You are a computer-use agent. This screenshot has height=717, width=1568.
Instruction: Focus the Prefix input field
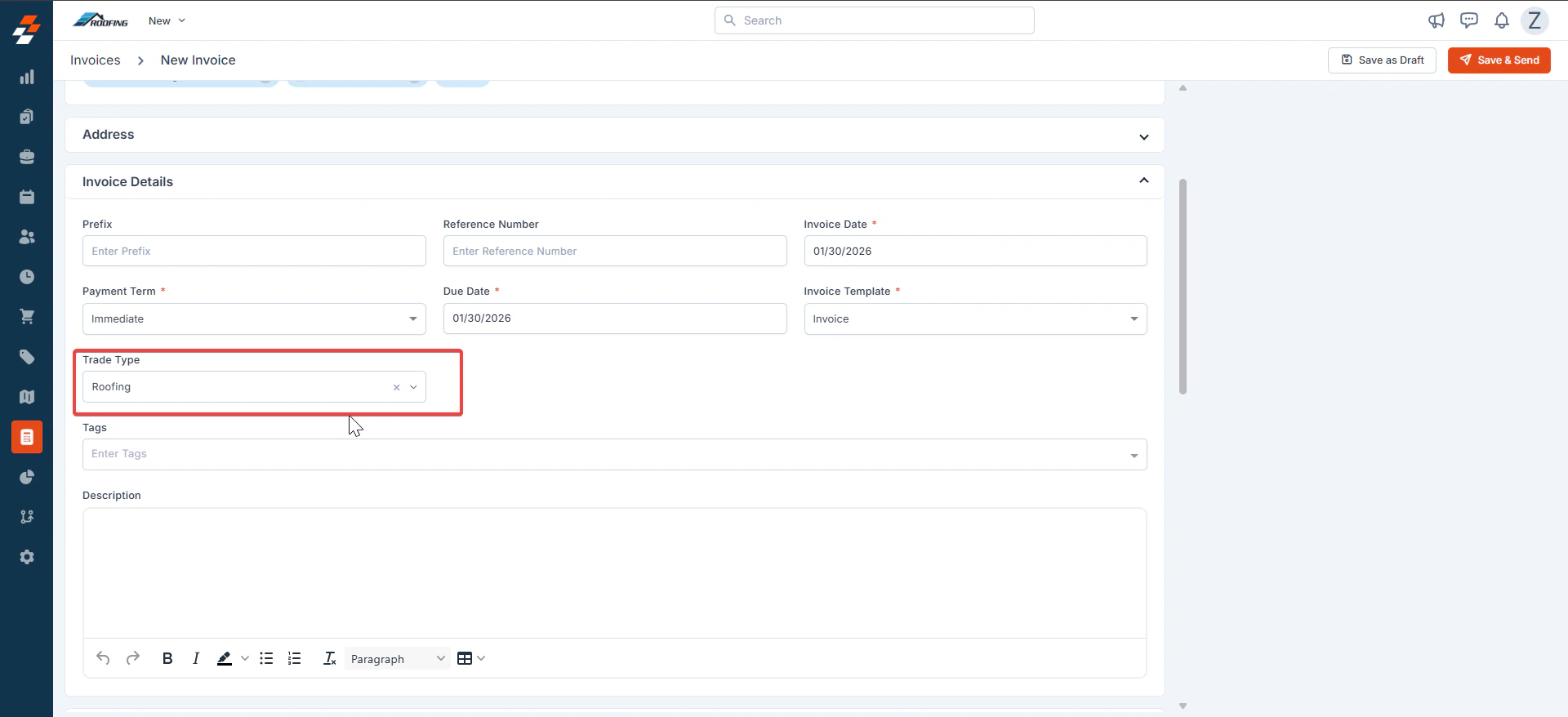point(254,251)
